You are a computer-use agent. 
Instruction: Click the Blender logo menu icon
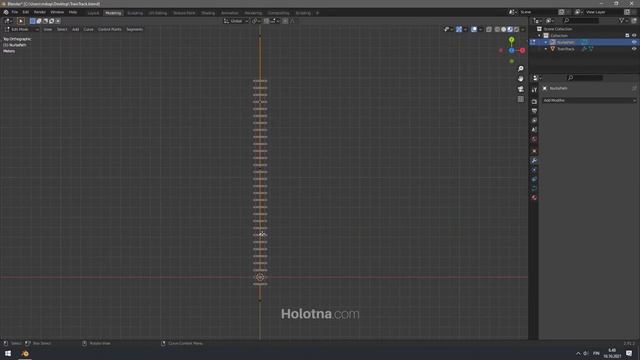click(x=6, y=12)
